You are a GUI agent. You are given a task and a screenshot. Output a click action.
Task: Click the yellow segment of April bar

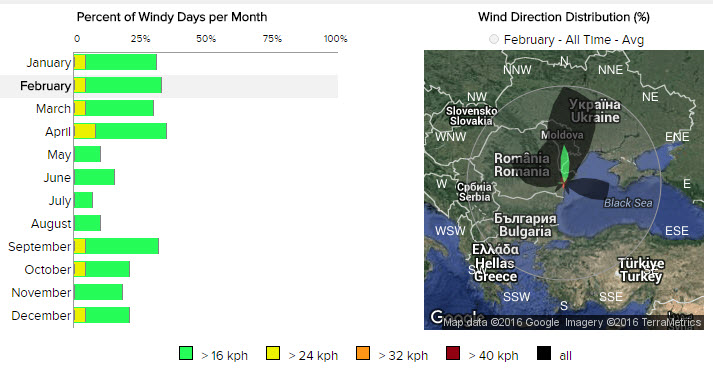coord(85,131)
